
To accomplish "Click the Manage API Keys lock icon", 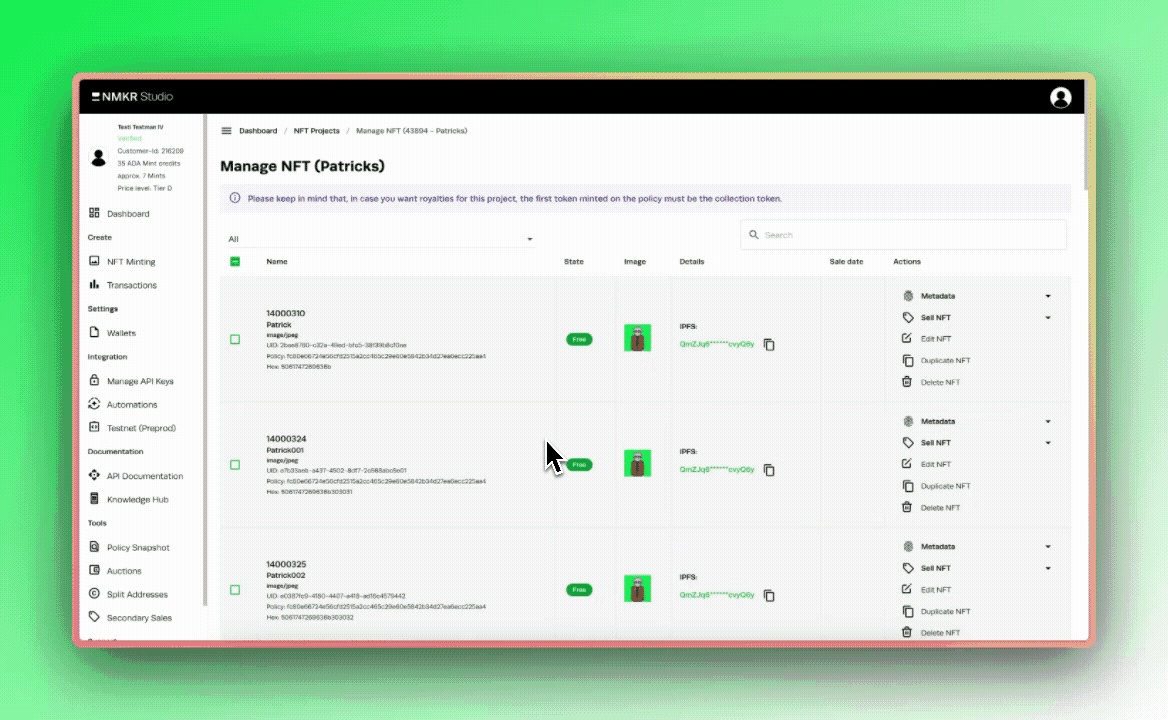I will tap(94, 380).
